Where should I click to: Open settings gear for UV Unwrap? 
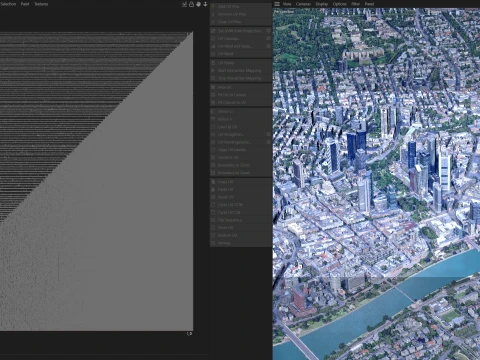click(x=268, y=38)
